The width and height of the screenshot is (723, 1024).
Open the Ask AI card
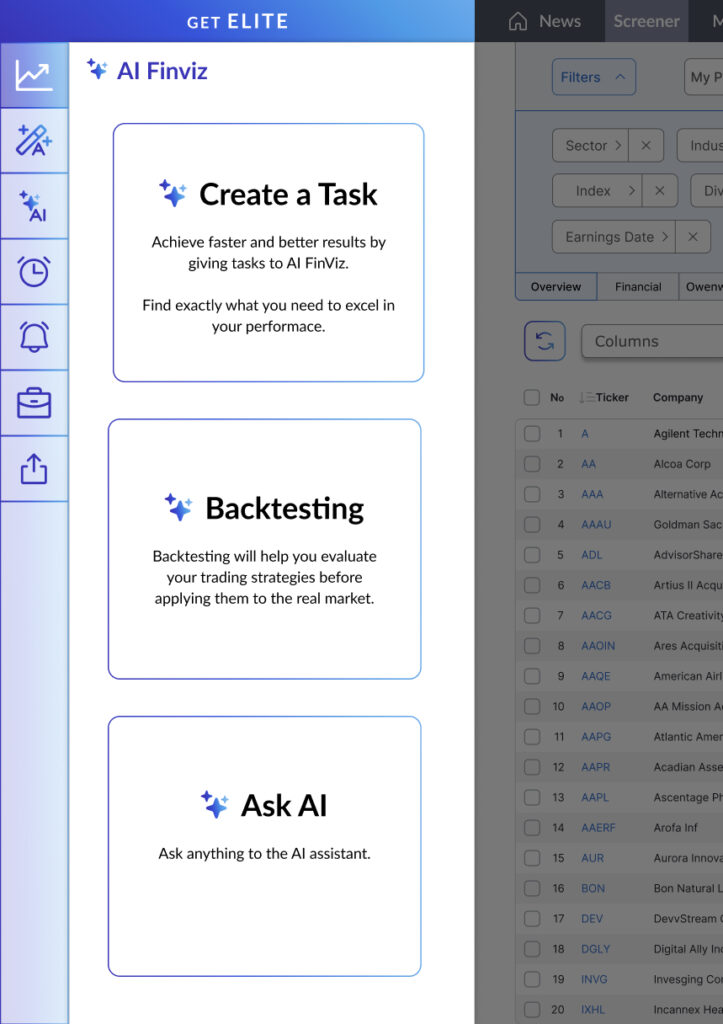pos(265,846)
